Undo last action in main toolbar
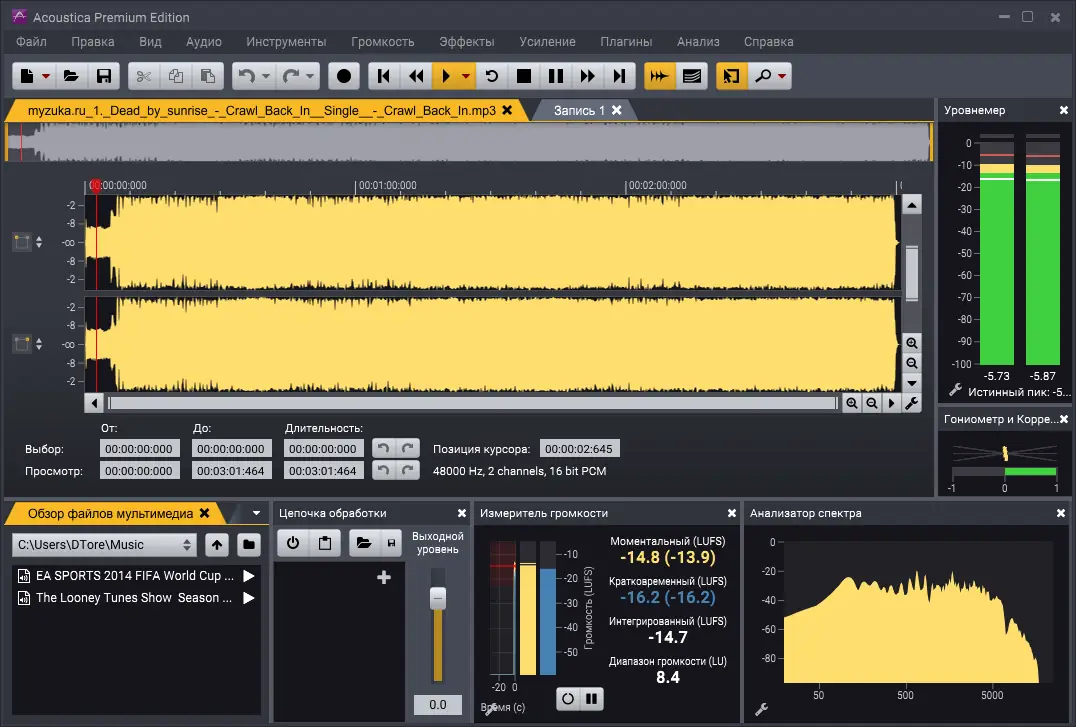The image size is (1076, 727). 246,76
